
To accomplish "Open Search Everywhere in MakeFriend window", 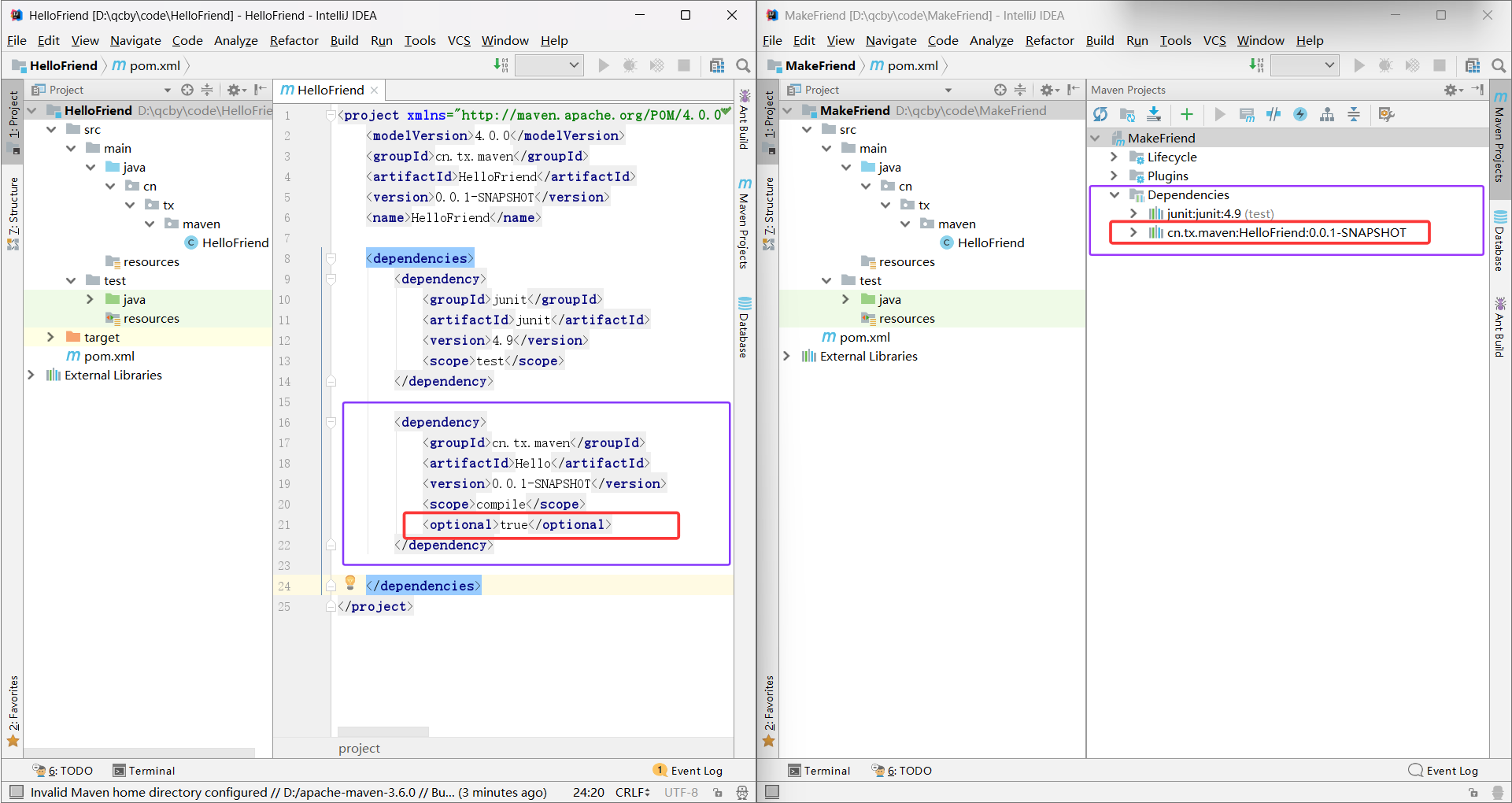I will (x=1499, y=65).
